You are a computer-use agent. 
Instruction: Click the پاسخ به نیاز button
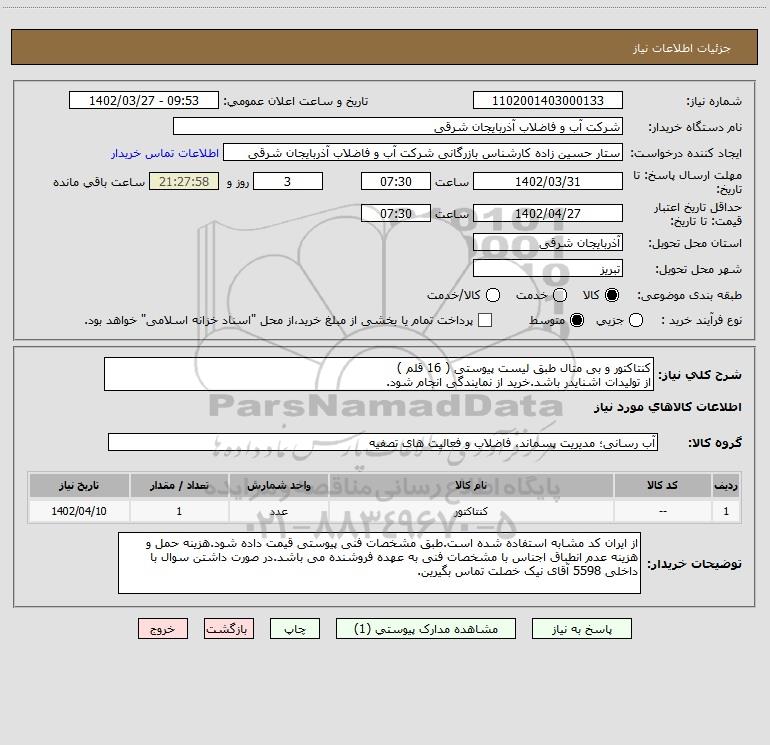click(x=581, y=629)
